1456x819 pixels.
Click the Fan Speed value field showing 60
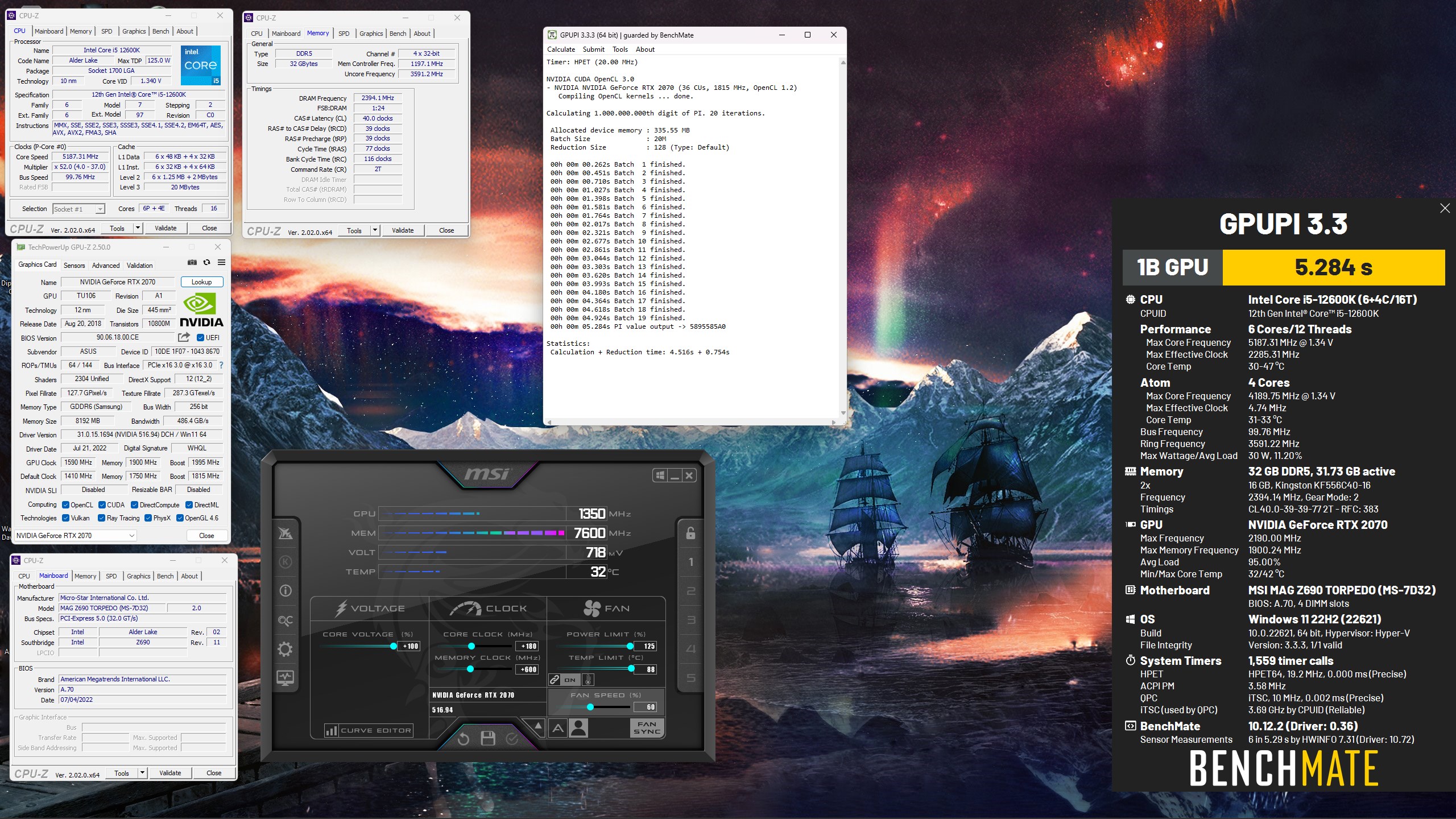click(x=646, y=707)
